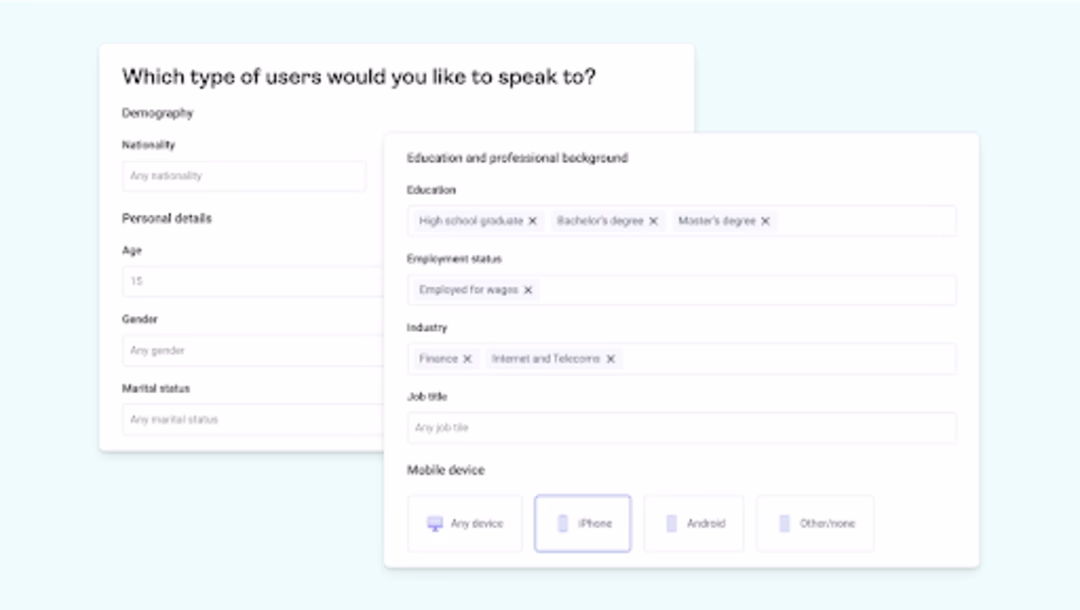Click the monitor icon on Any device card

click(x=434, y=523)
